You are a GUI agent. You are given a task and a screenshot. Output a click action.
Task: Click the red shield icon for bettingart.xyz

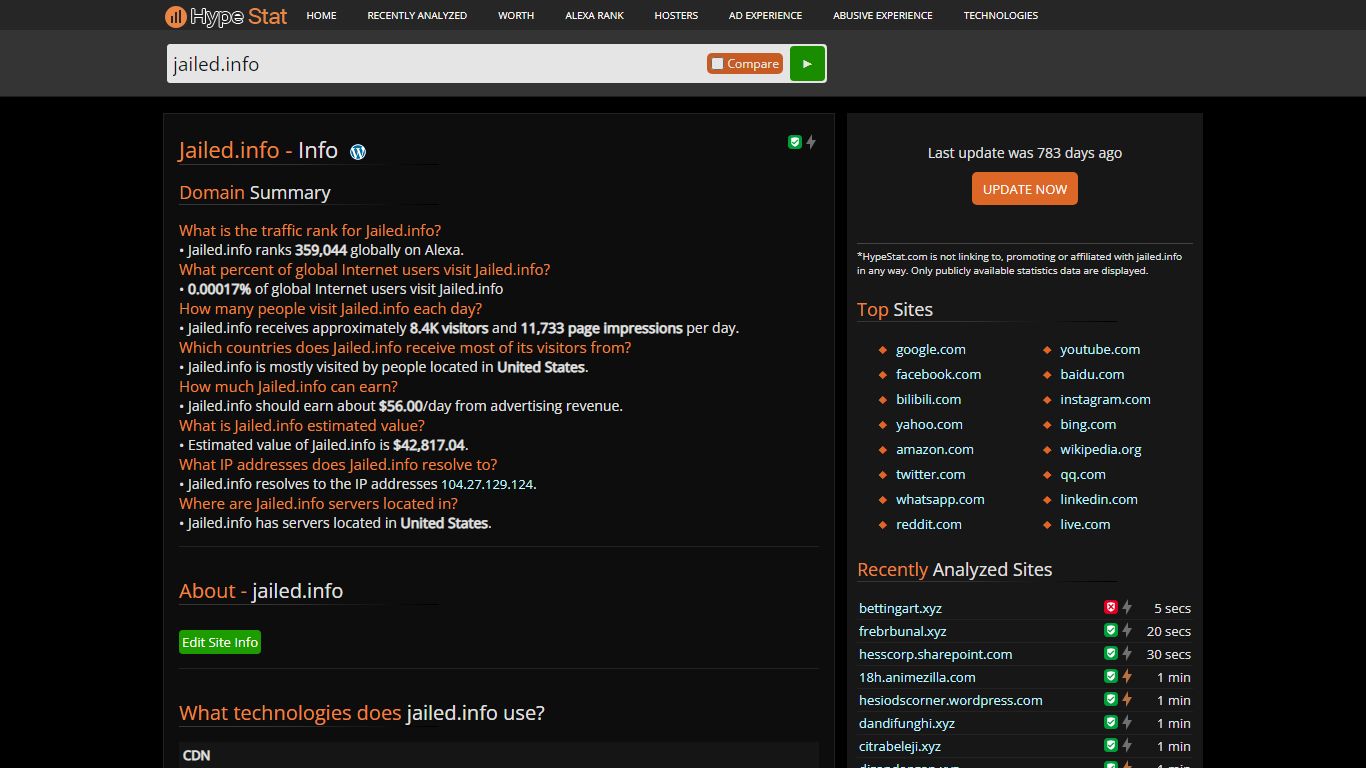click(x=1110, y=607)
